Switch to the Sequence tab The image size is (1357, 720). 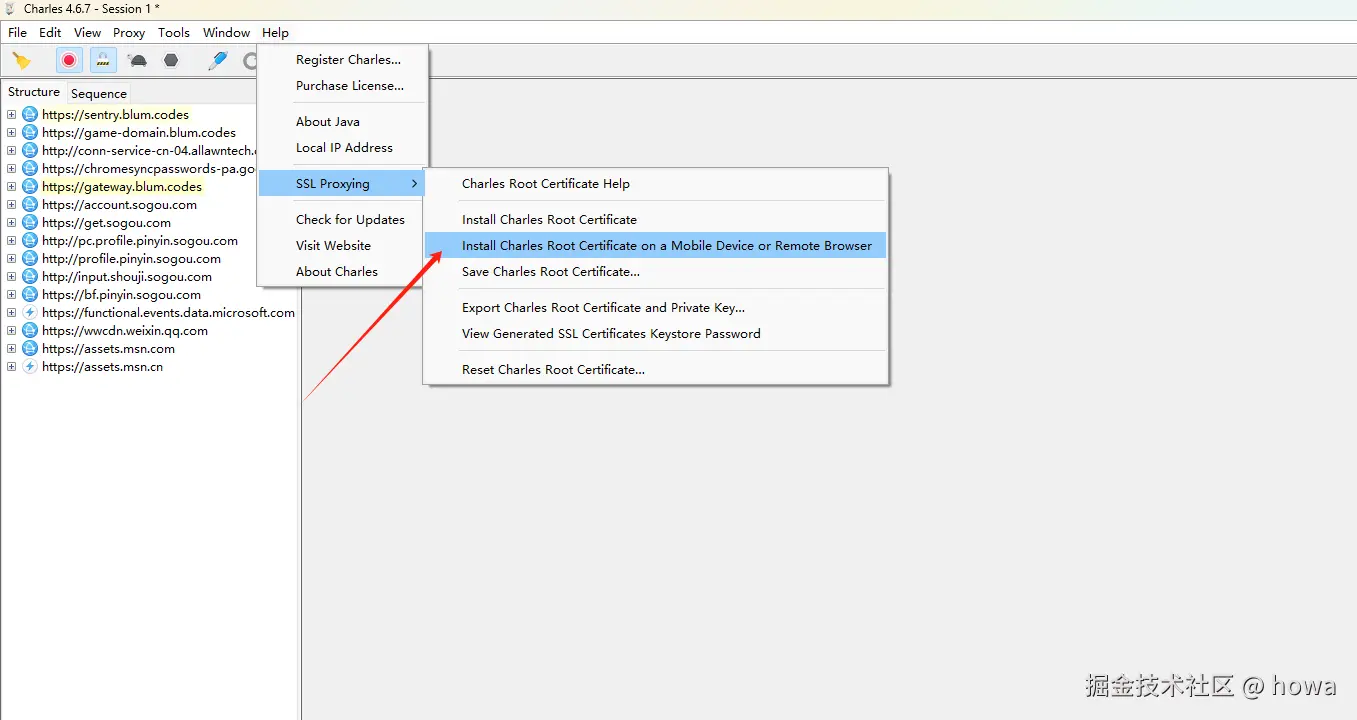[99, 93]
